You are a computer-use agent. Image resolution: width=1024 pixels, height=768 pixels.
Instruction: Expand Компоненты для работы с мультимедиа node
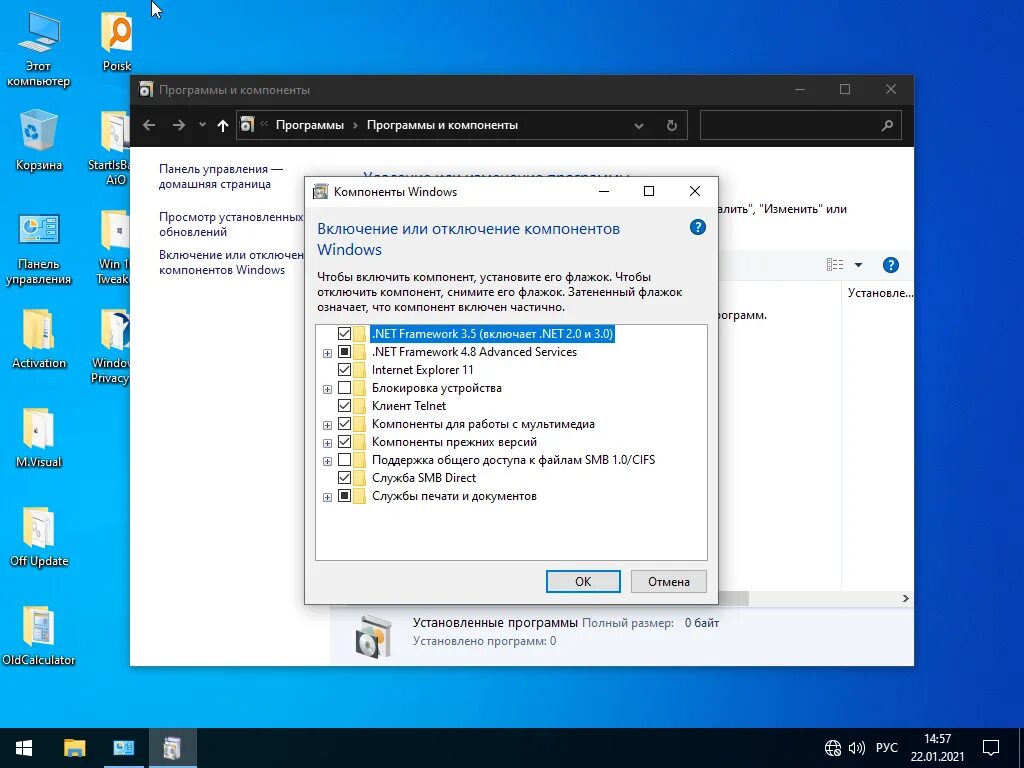(x=327, y=425)
